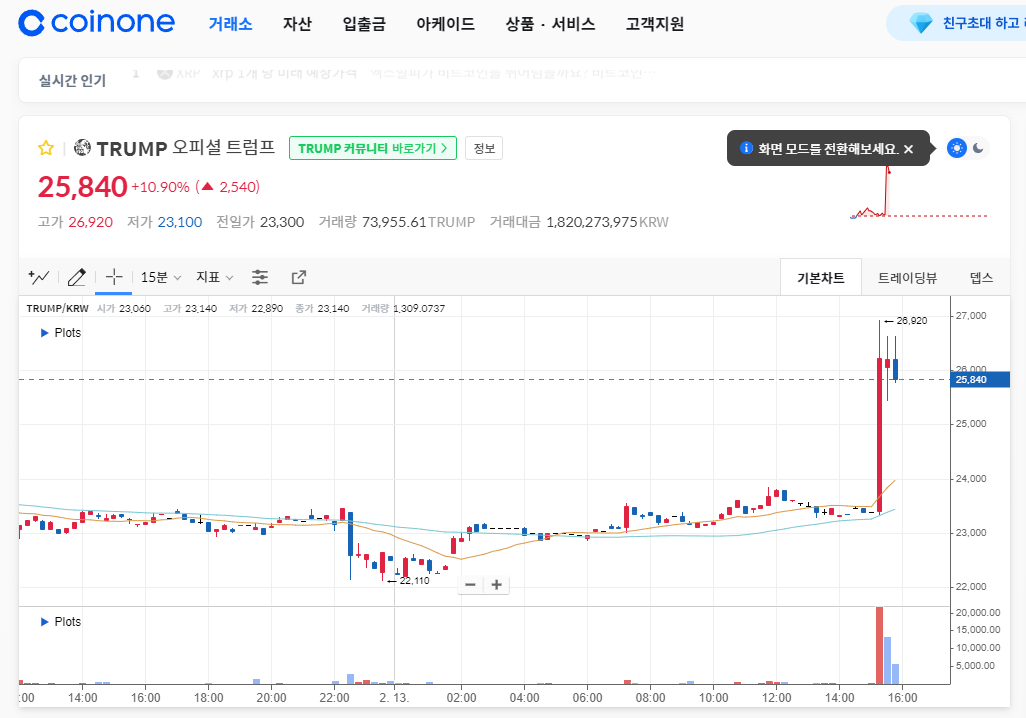Zoom out chart with minus button
This screenshot has height=718, width=1026.
click(x=470, y=584)
